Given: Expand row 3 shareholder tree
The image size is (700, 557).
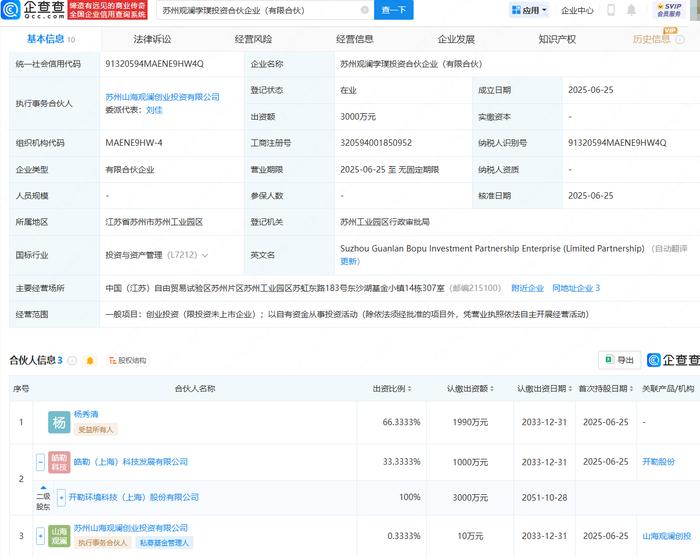Looking at the screenshot, I should pos(40,536).
